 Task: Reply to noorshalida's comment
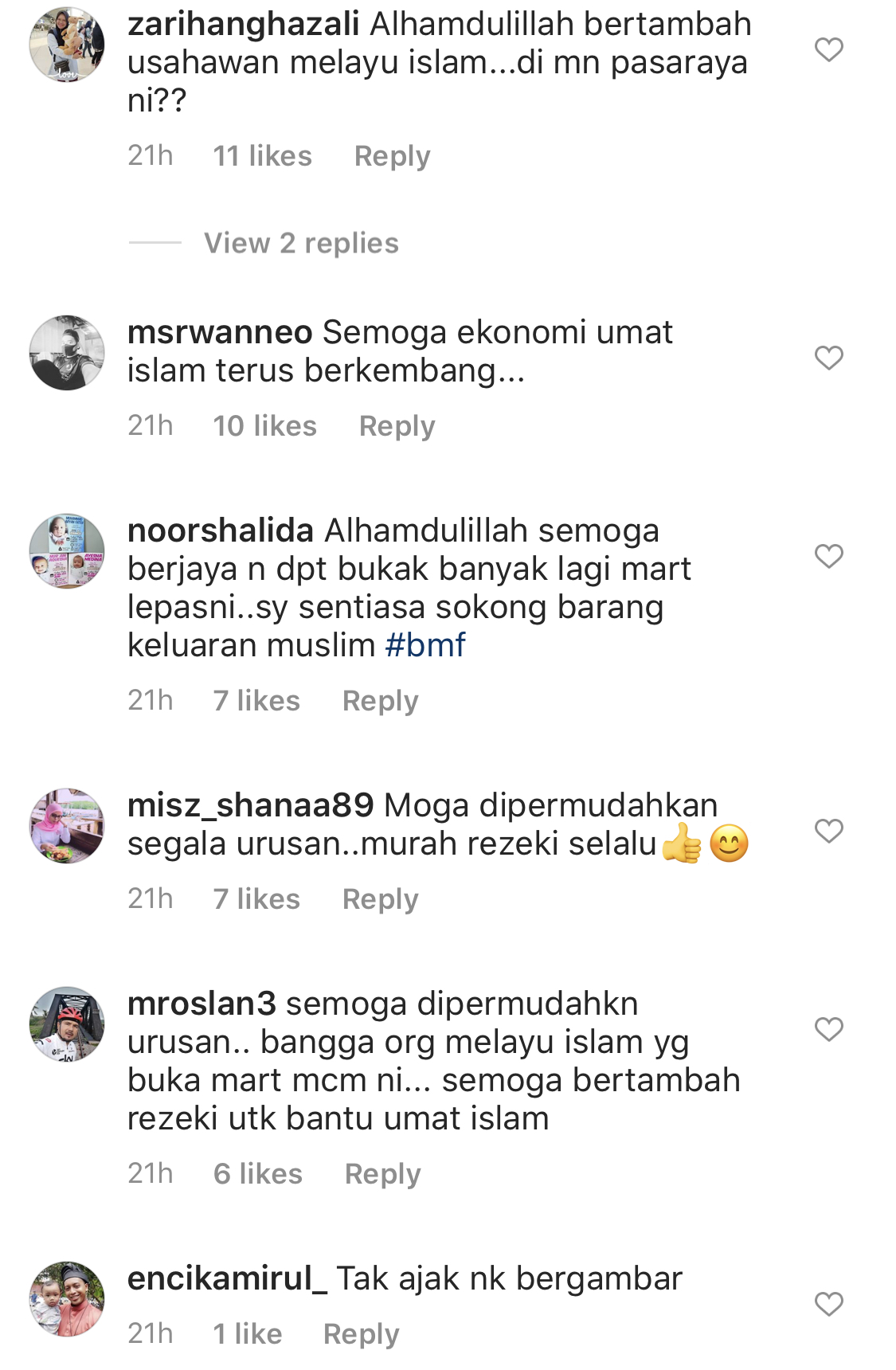pyautogui.click(x=381, y=701)
